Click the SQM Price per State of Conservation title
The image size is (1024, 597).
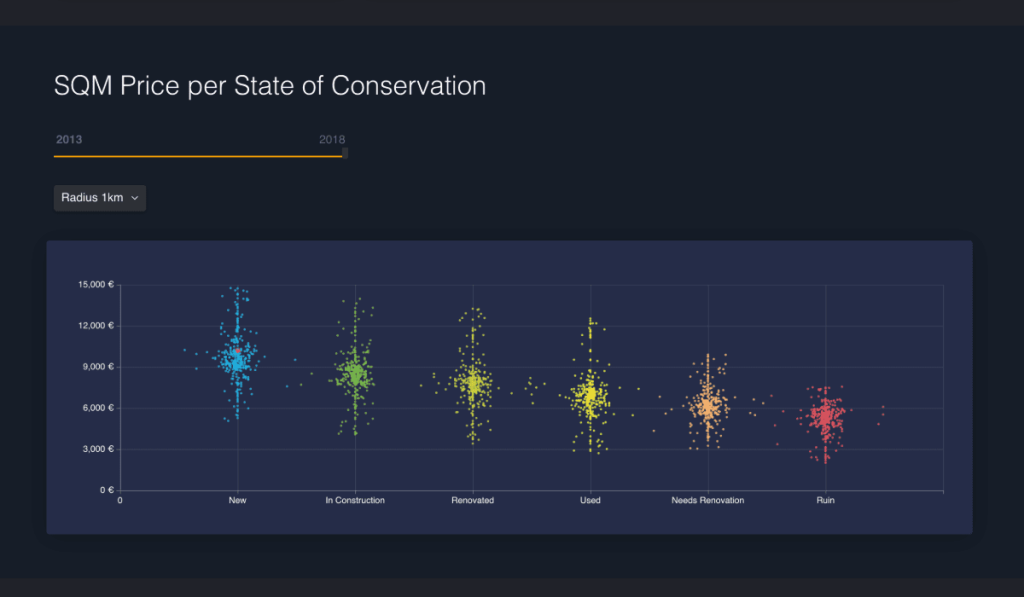click(270, 86)
